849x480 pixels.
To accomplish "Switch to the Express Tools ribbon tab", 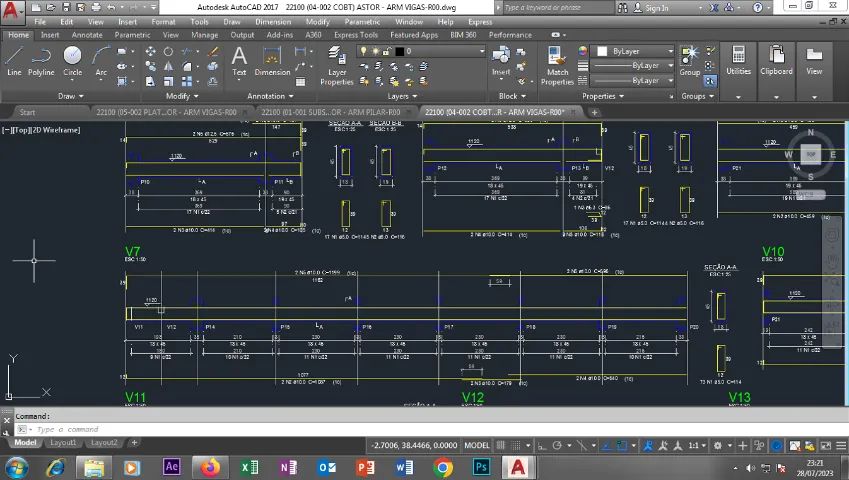I will [356, 35].
